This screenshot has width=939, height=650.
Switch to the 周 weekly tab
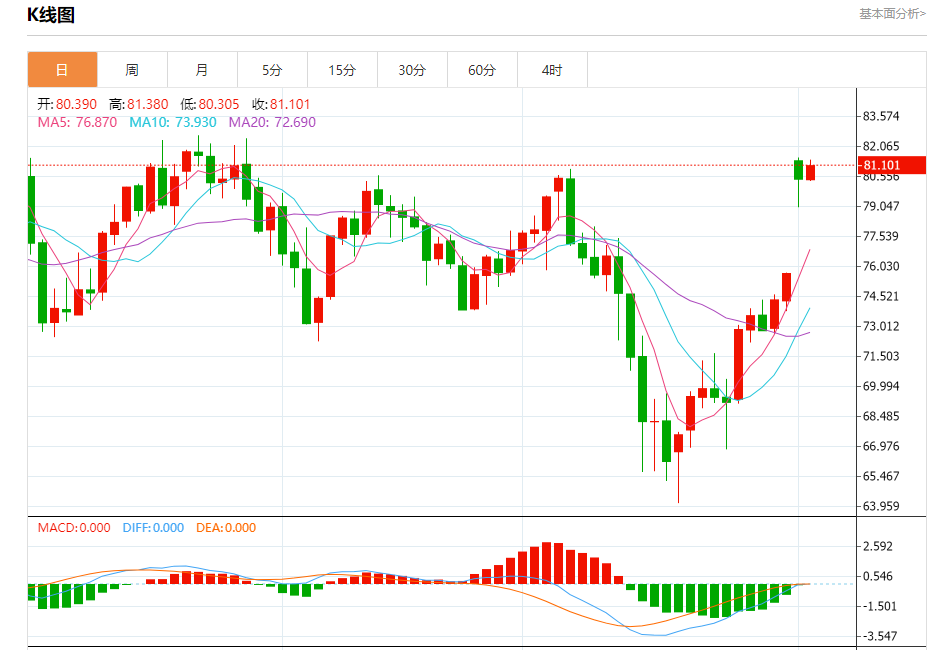[x=132, y=70]
